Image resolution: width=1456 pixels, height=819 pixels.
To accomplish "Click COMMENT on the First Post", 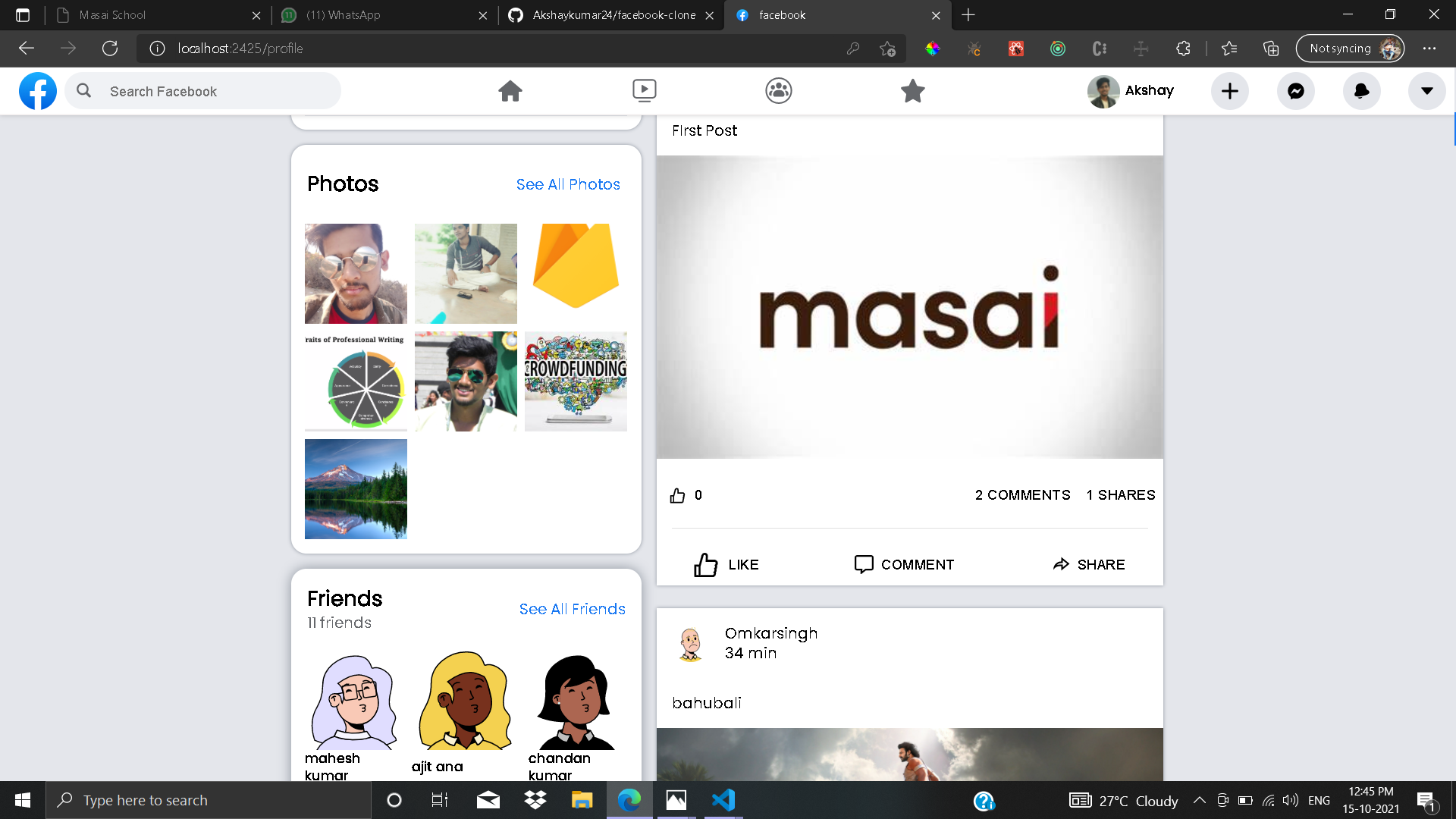I will point(904,564).
